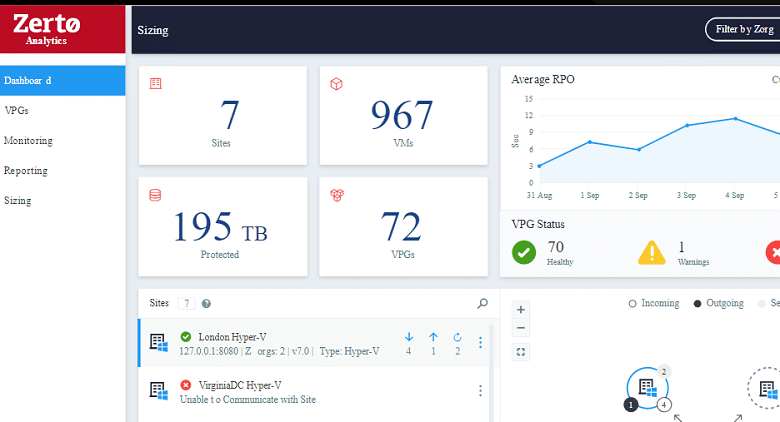Viewport: 780px width, 422px height.
Task: Select the London Hyper-V site name
Action: [232, 337]
